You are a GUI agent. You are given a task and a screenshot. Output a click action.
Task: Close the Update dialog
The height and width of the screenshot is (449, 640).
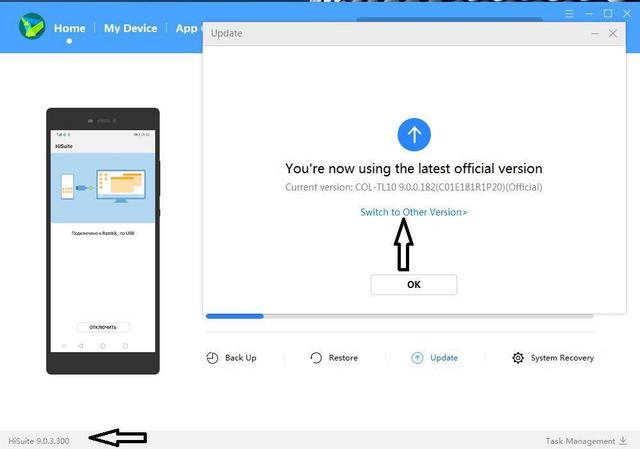pos(613,33)
